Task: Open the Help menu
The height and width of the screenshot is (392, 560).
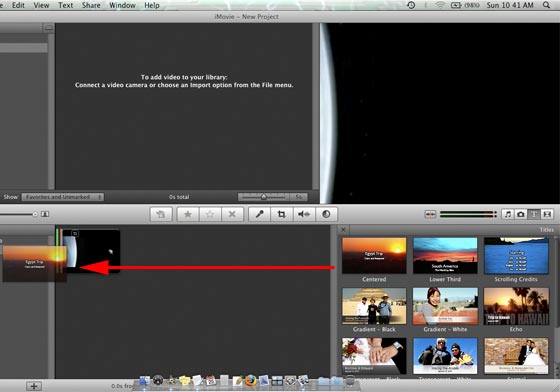Action: pos(152,5)
